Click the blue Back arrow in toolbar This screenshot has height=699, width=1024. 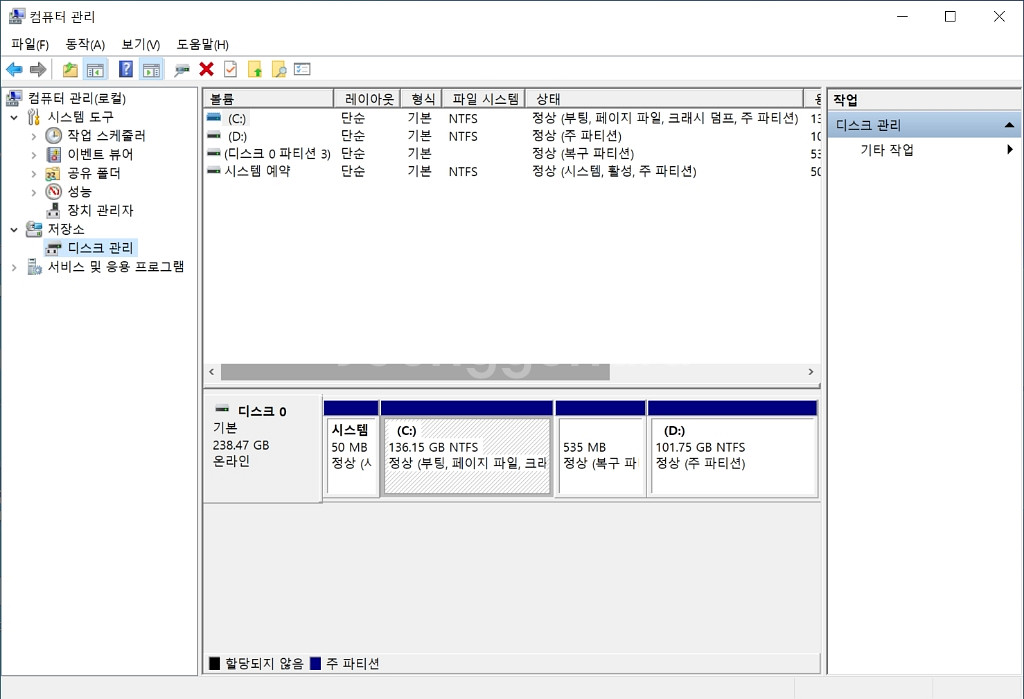pos(14,69)
